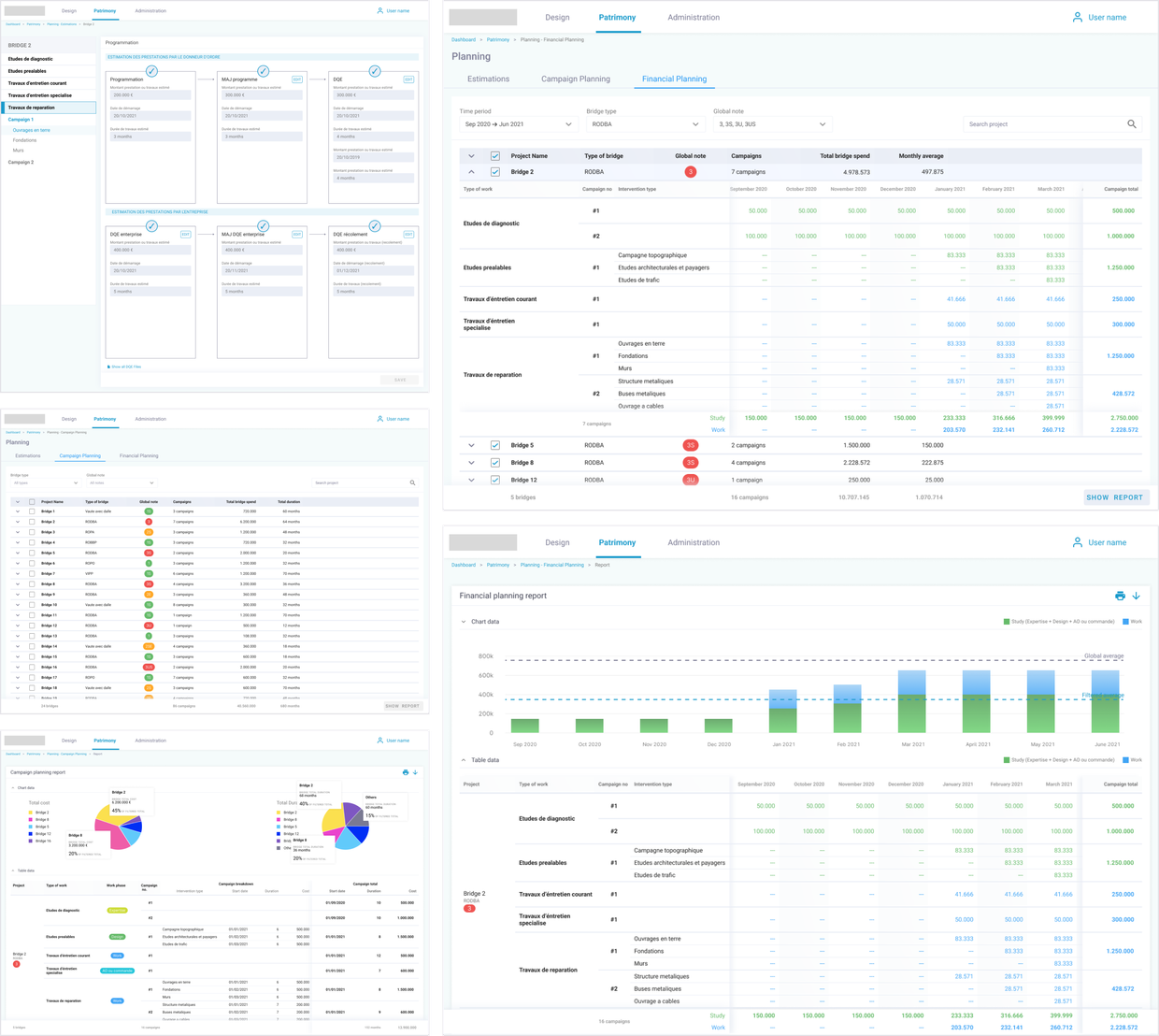This screenshot has width=1159, height=1036.
Task: Download the Financial planning report via arrow icon
Action: [1137, 596]
